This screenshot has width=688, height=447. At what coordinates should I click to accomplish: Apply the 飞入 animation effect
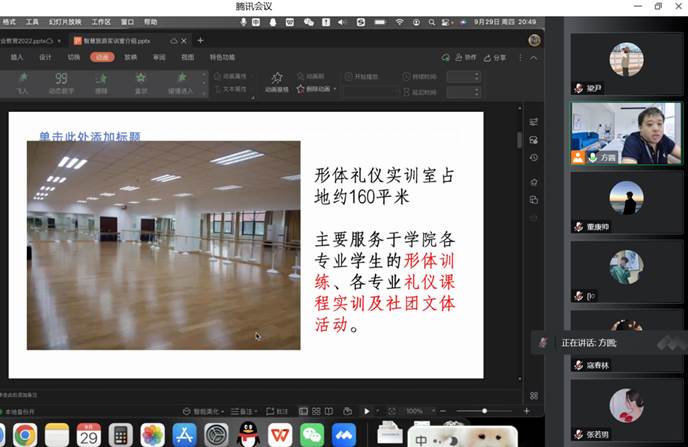tap(22, 83)
